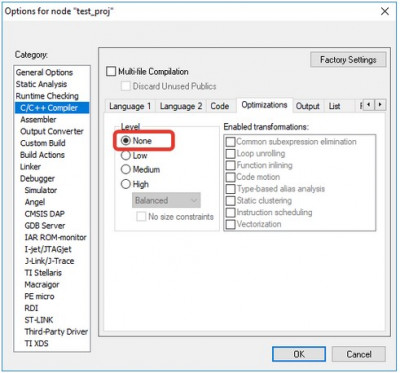The image size is (400, 373).
Task: Select Static Analysis category
Action: [41, 84]
